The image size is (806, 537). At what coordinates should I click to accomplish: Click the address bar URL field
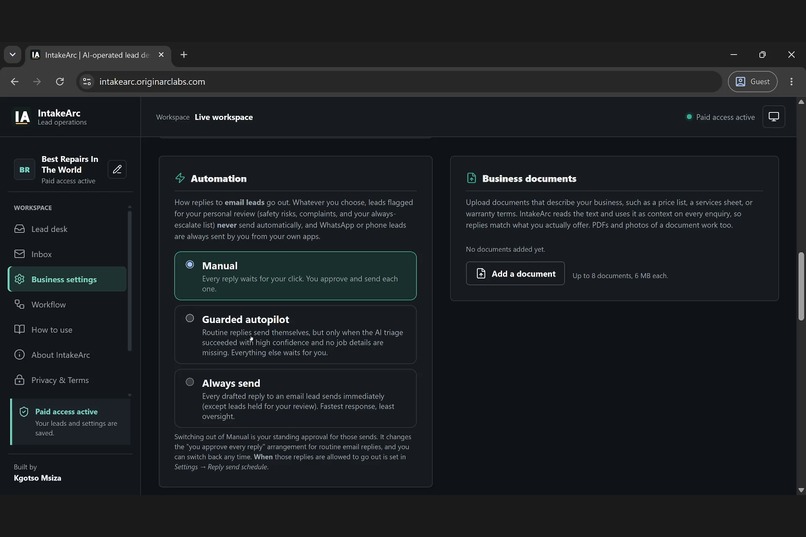[398, 82]
